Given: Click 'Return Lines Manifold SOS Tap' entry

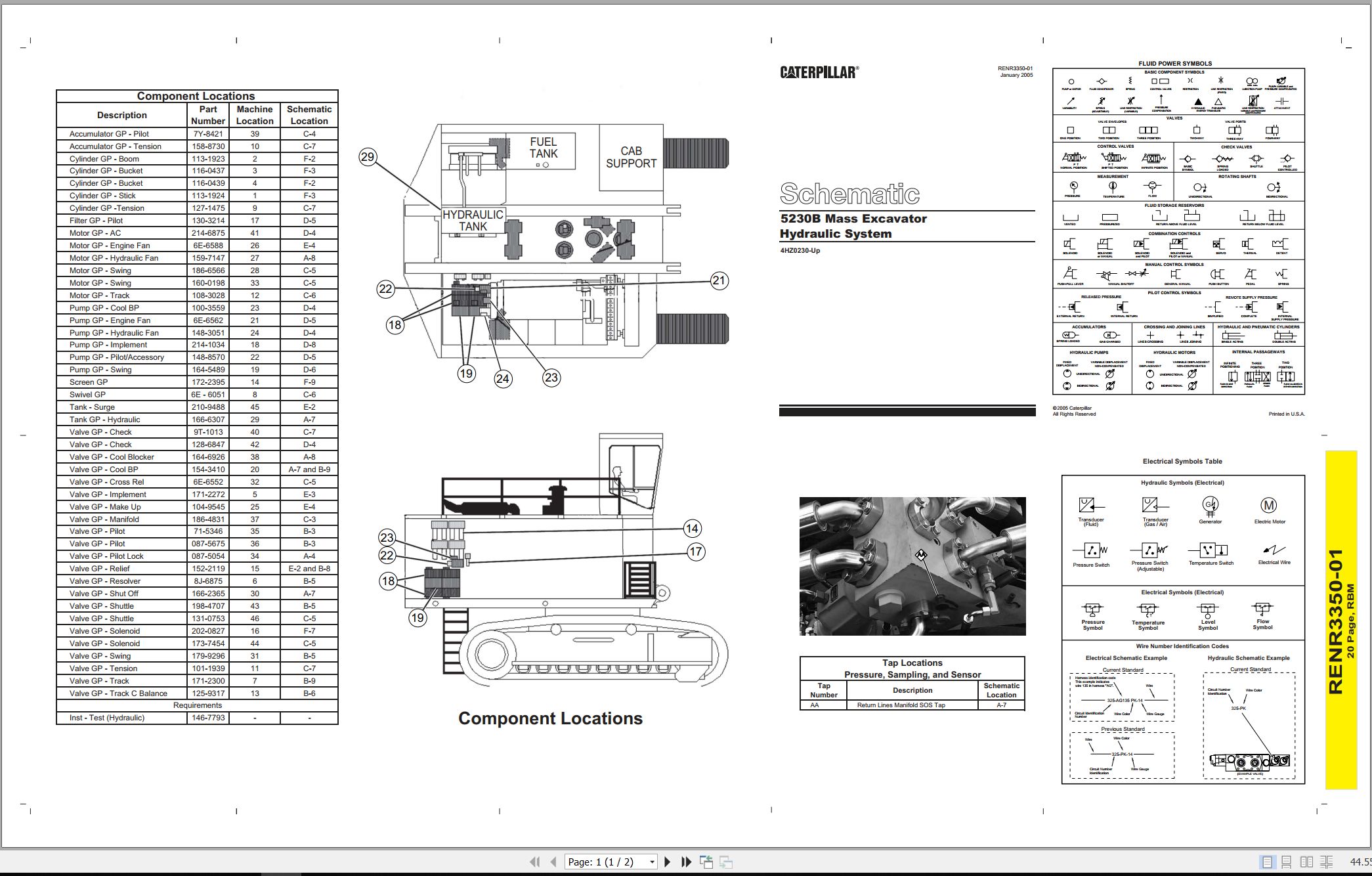Looking at the screenshot, I should tap(901, 705).
